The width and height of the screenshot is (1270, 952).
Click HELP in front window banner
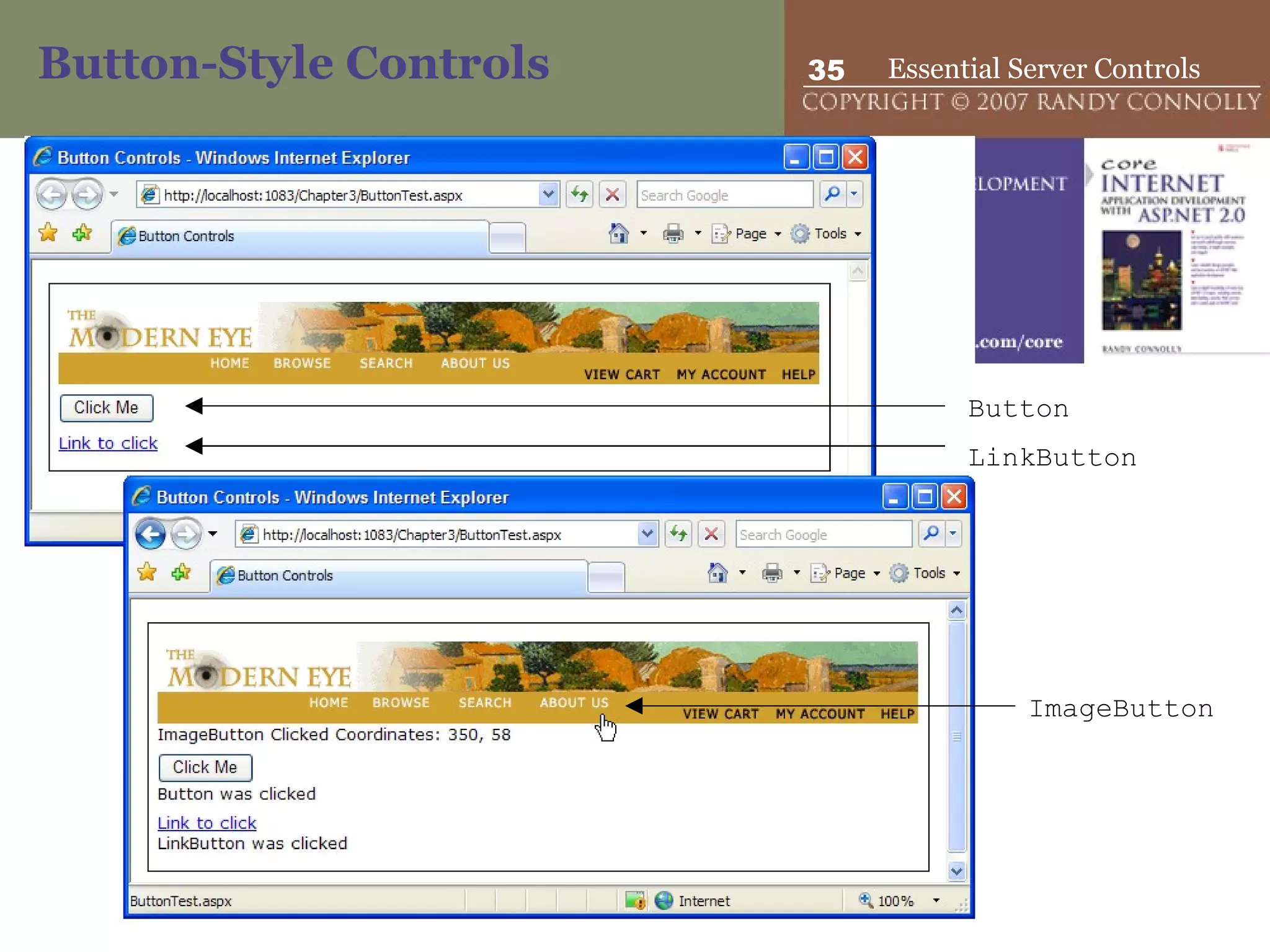click(897, 713)
